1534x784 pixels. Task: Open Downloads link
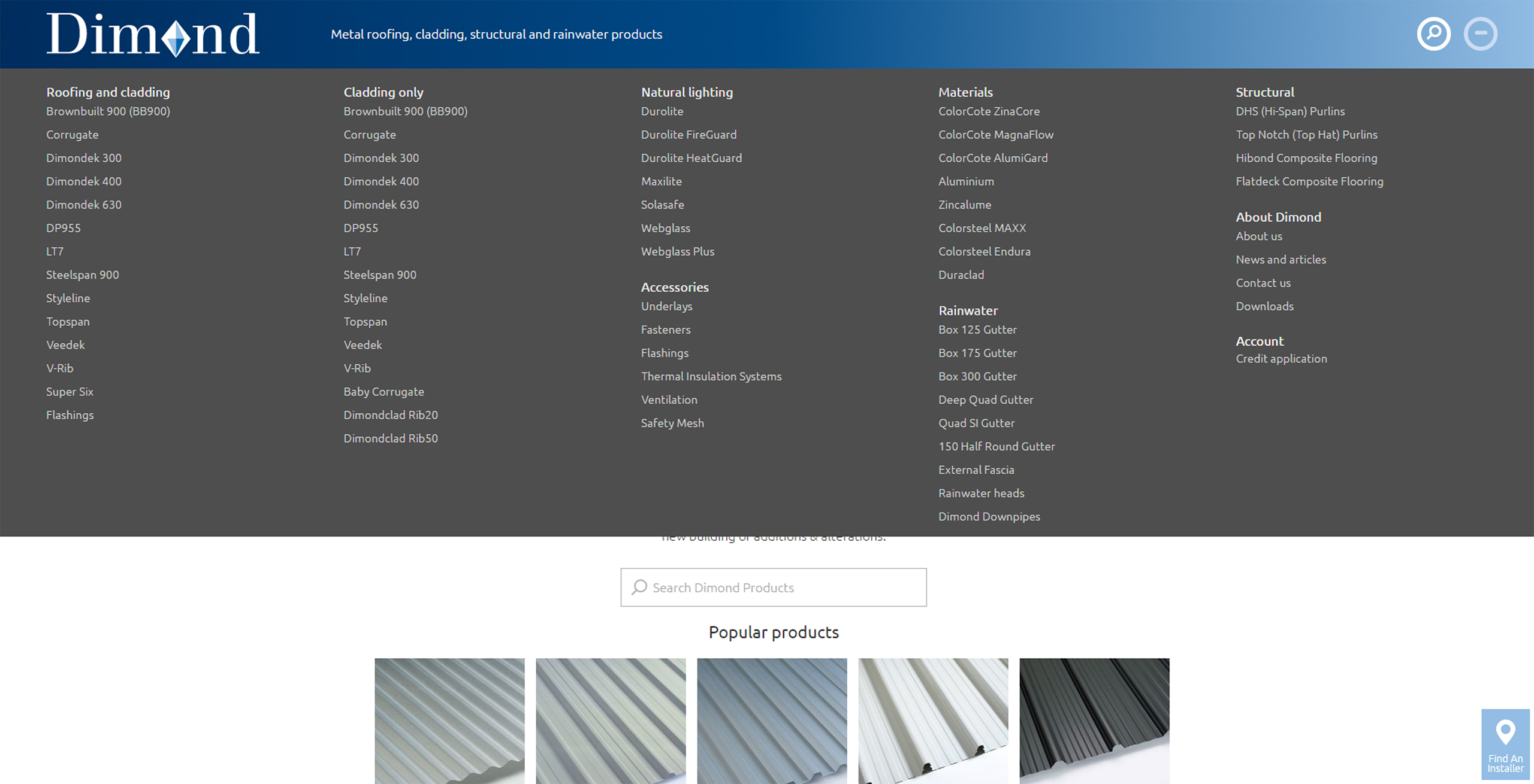point(1264,306)
